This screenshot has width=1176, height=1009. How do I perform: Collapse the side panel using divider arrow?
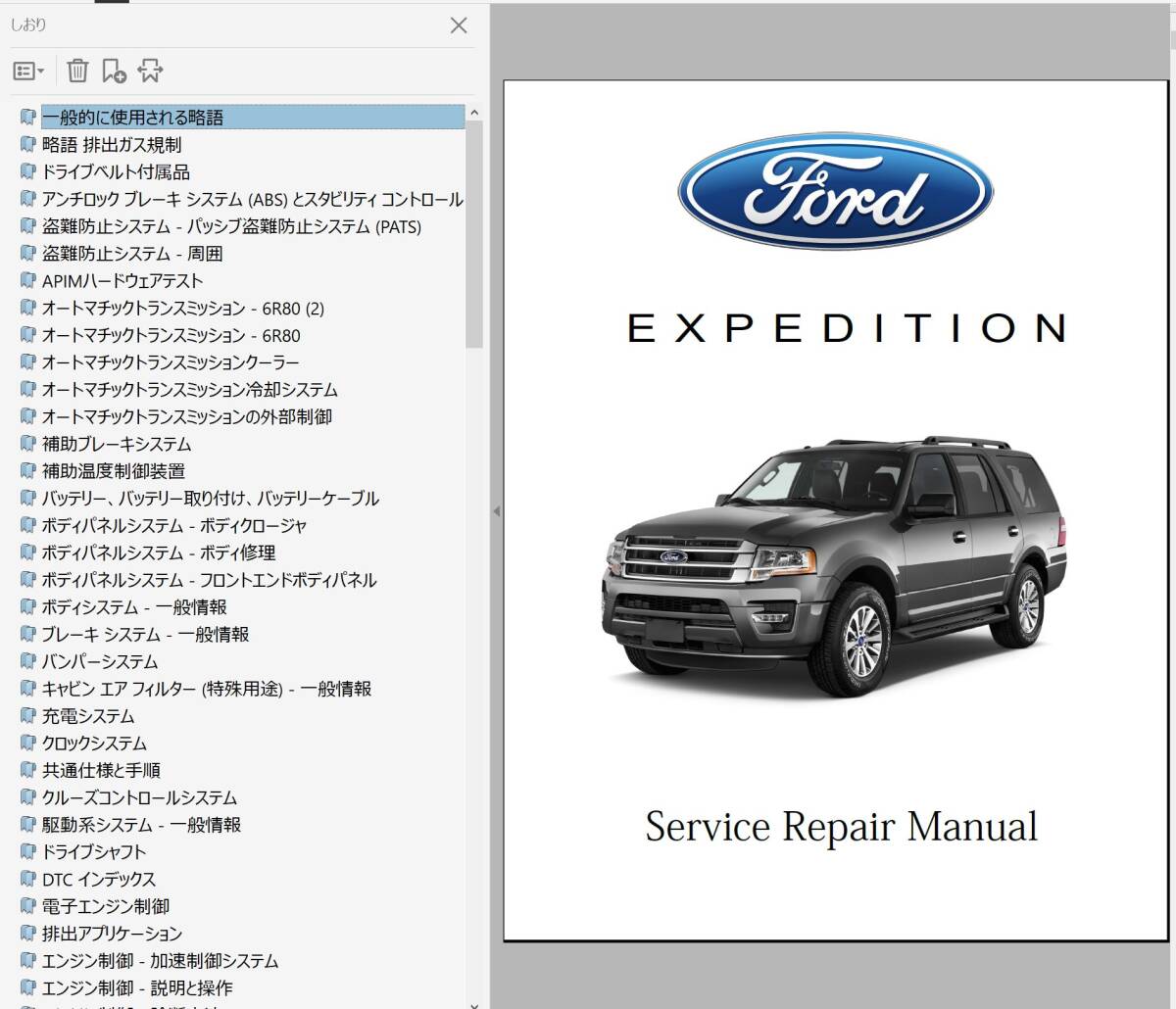(x=496, y=511)
